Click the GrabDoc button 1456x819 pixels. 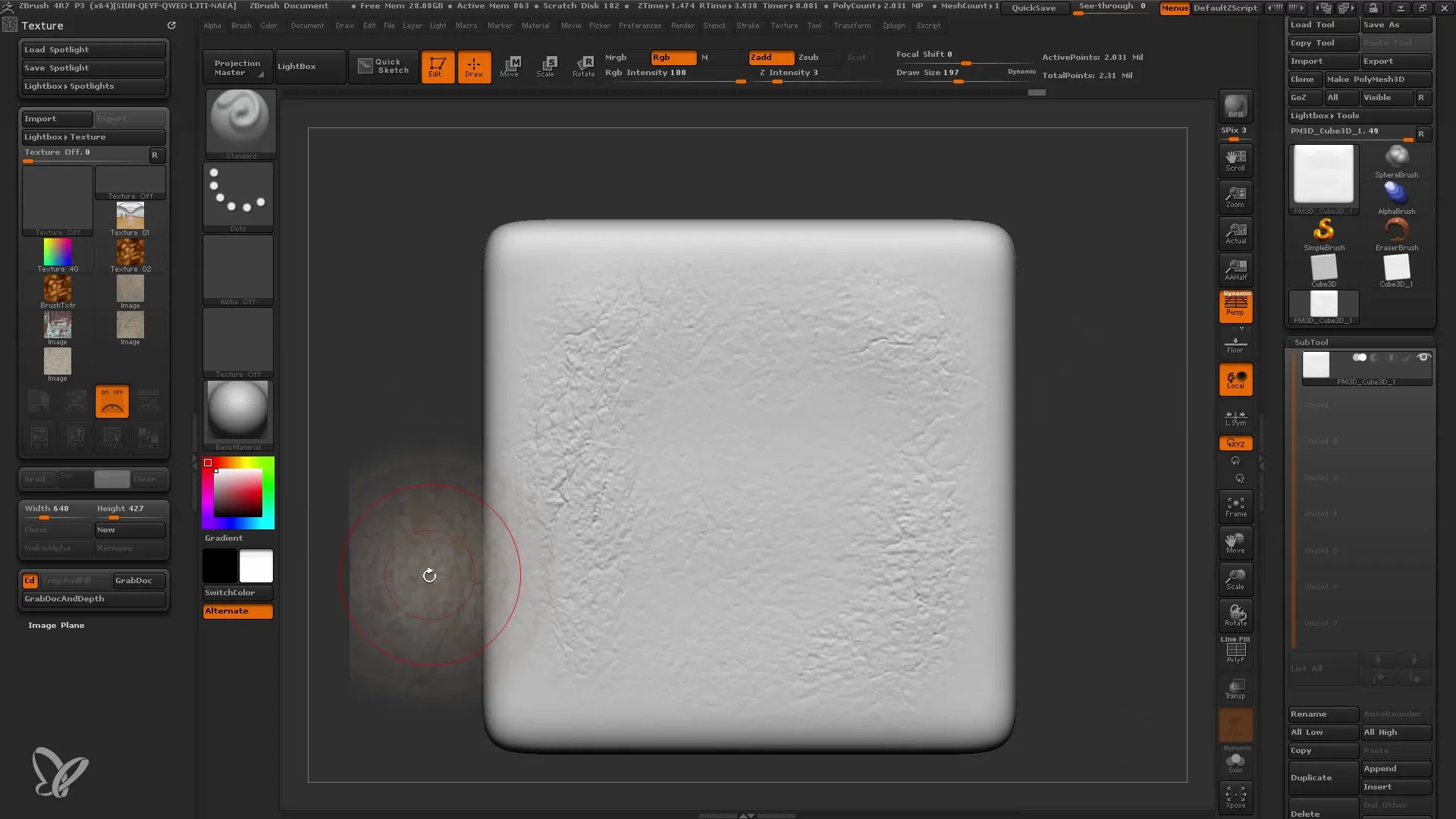(x=134, y=580)
